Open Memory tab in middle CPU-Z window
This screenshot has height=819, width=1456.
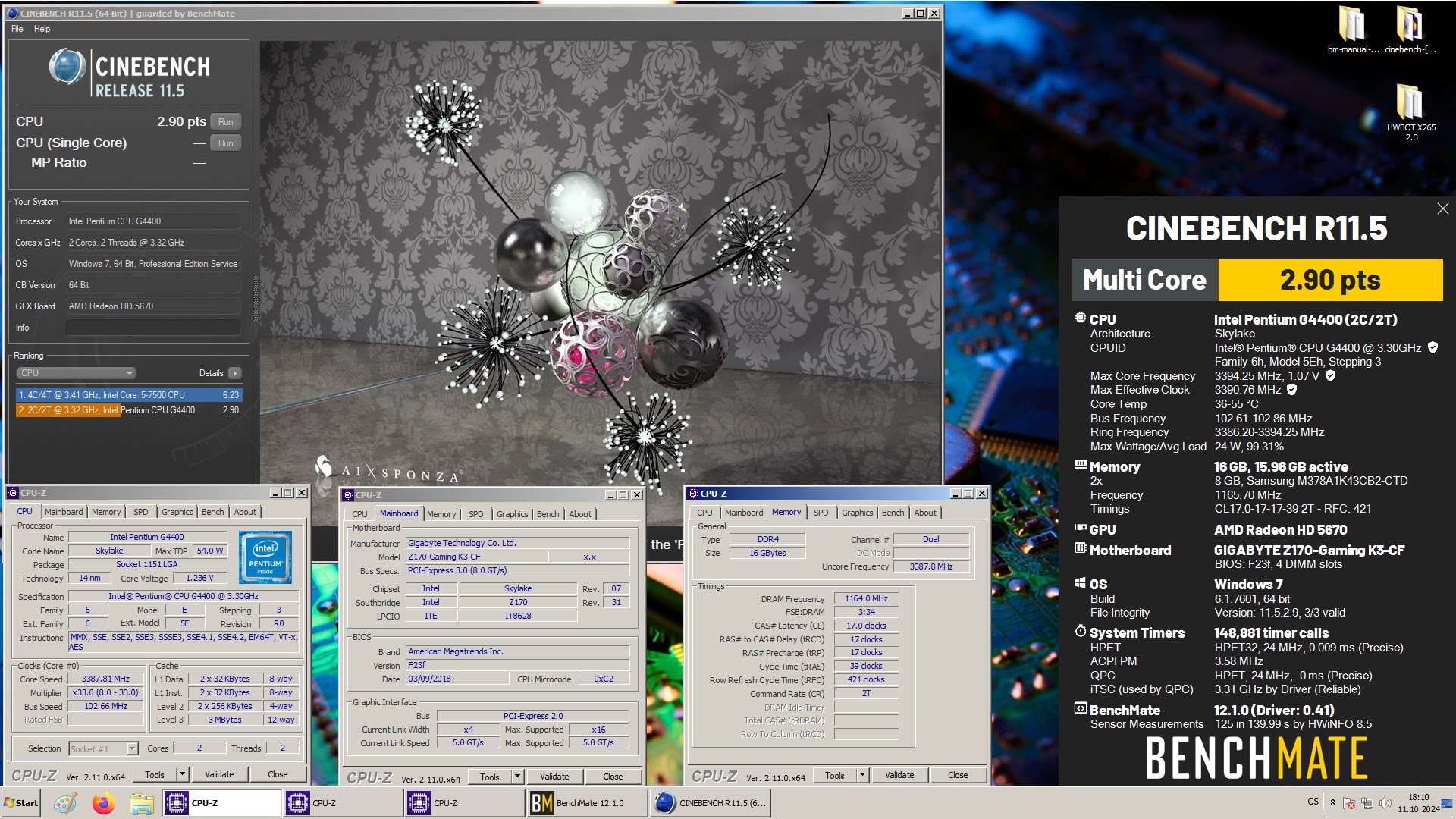pyautogui.click(x=441, y=514)
